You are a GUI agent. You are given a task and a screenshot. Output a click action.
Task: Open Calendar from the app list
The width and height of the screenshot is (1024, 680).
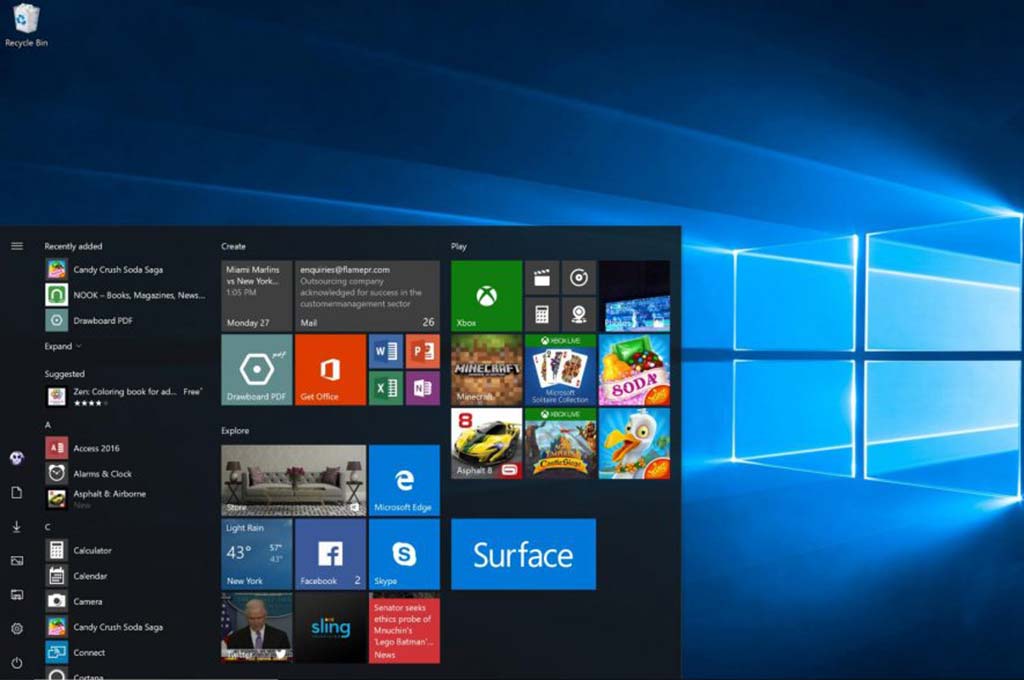125,575
